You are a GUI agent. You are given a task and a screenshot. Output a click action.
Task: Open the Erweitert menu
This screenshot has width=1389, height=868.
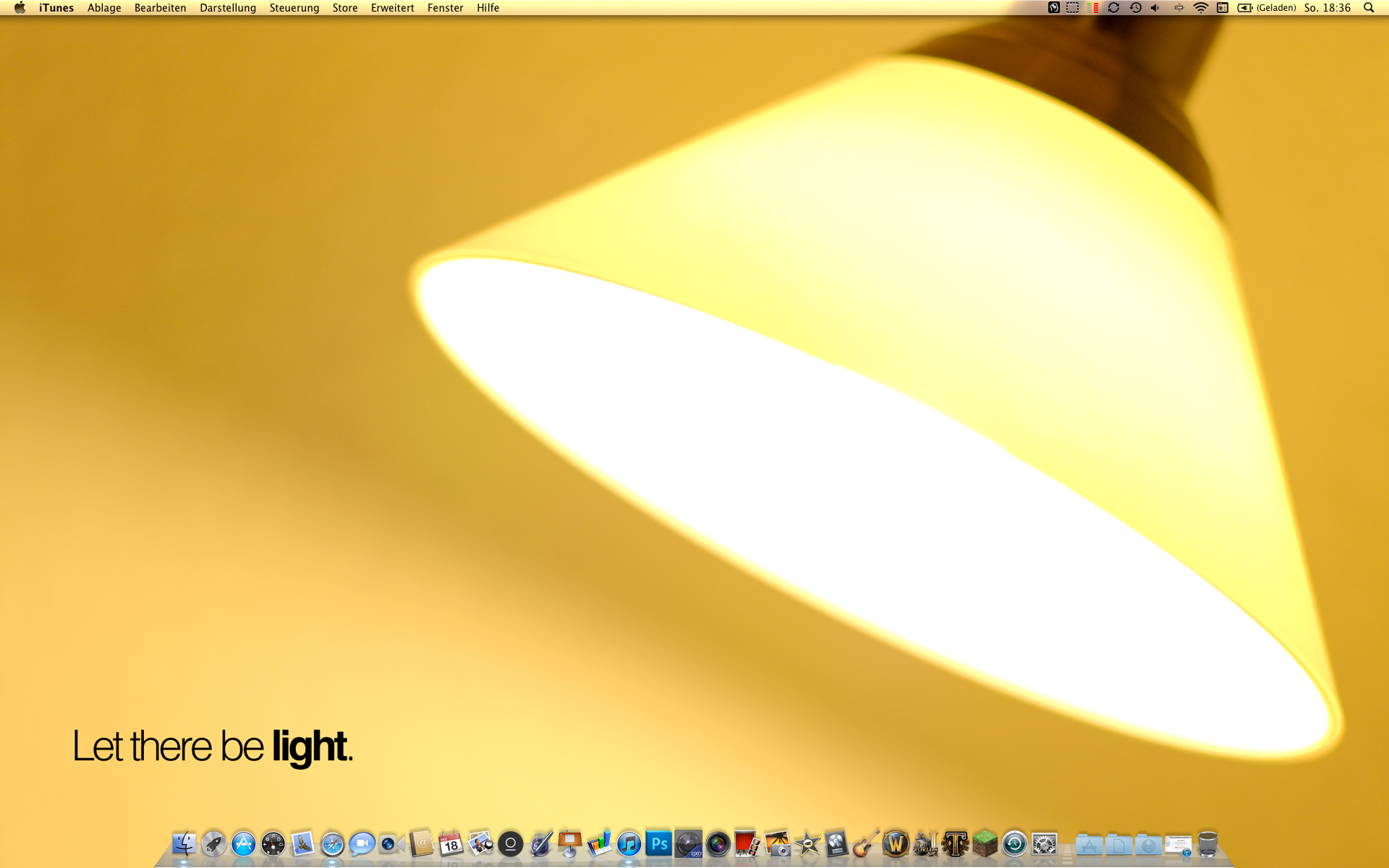click(392, 8)
